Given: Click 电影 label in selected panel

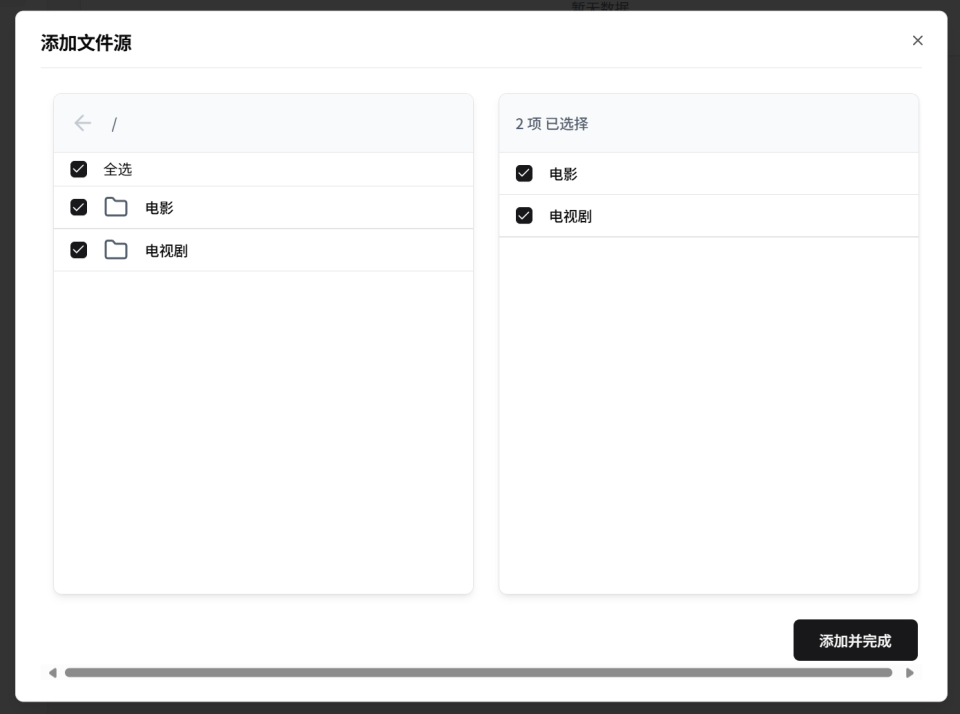Looking at the screenshot, I should tap(563, 175).
